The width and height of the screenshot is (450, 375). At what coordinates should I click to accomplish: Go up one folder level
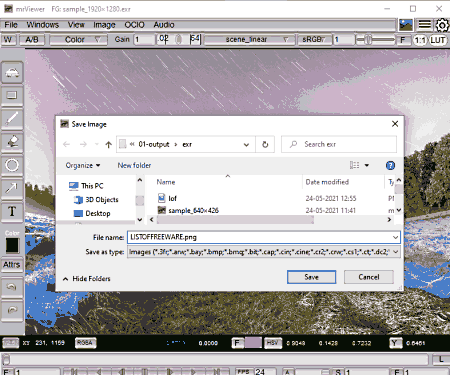[x=108, y=144]
